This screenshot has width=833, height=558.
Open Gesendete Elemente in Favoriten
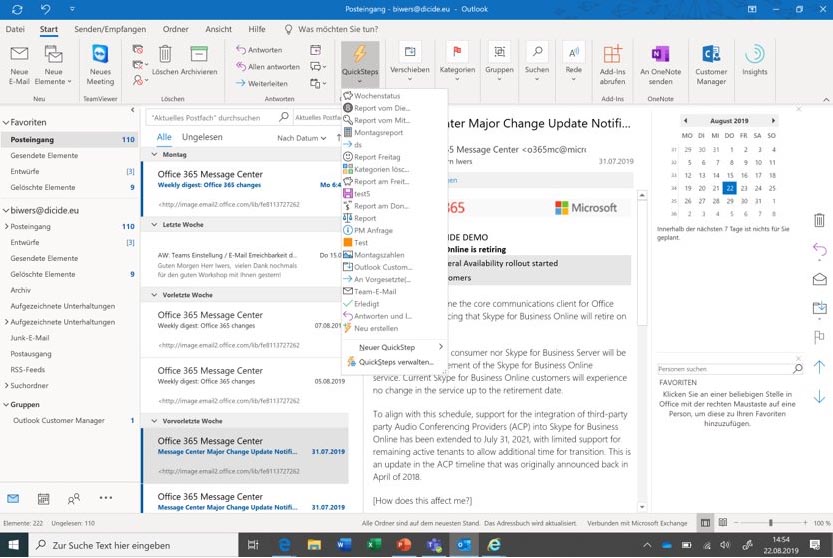tap(44, 155)
